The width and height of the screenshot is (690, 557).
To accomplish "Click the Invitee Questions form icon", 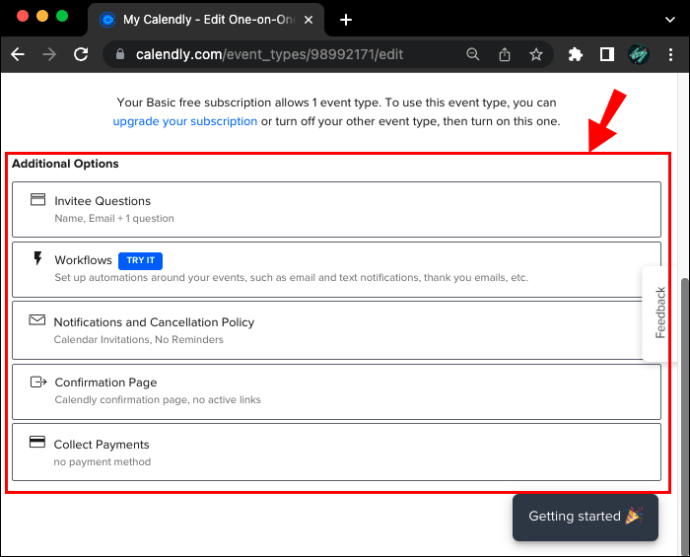I will [x=38, y=199].
